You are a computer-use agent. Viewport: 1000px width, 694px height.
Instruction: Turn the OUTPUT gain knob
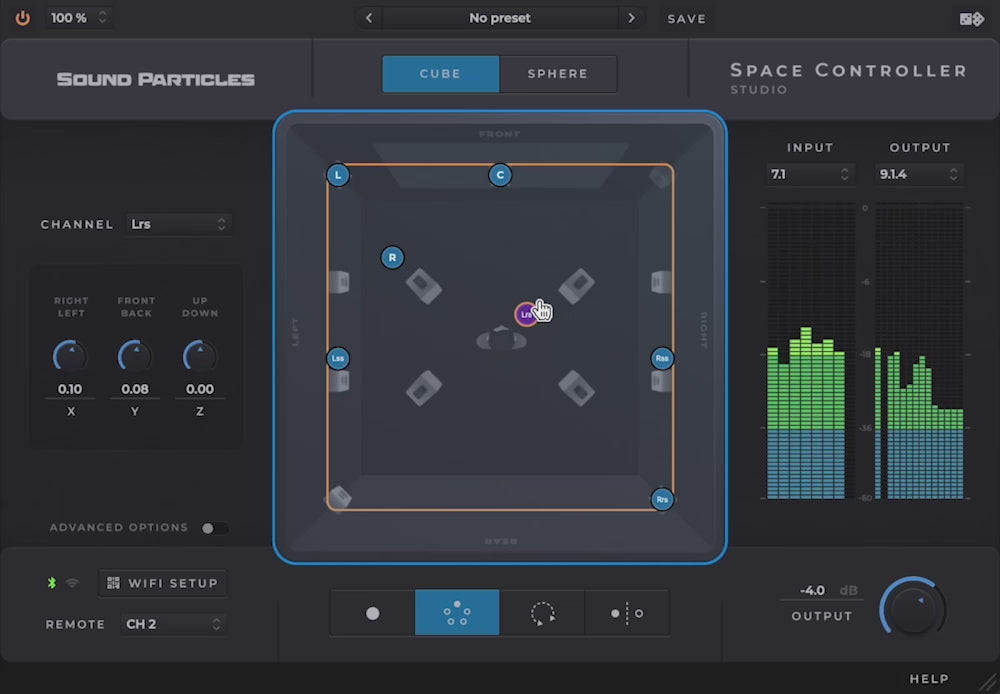click(x=913, y=609)
